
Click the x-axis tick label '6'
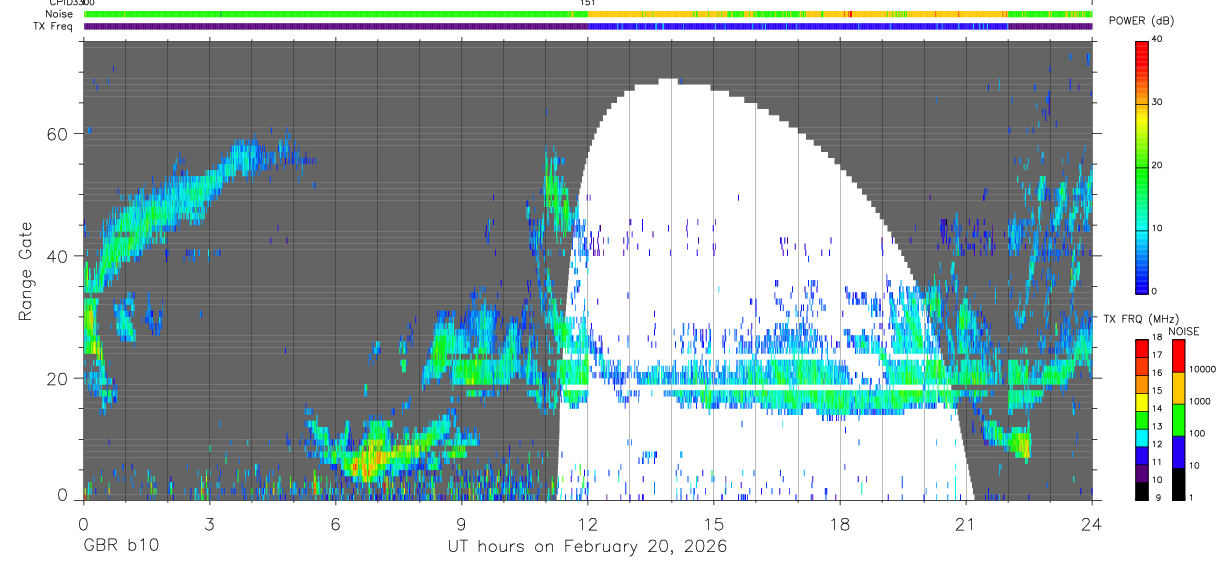(335, 523)
